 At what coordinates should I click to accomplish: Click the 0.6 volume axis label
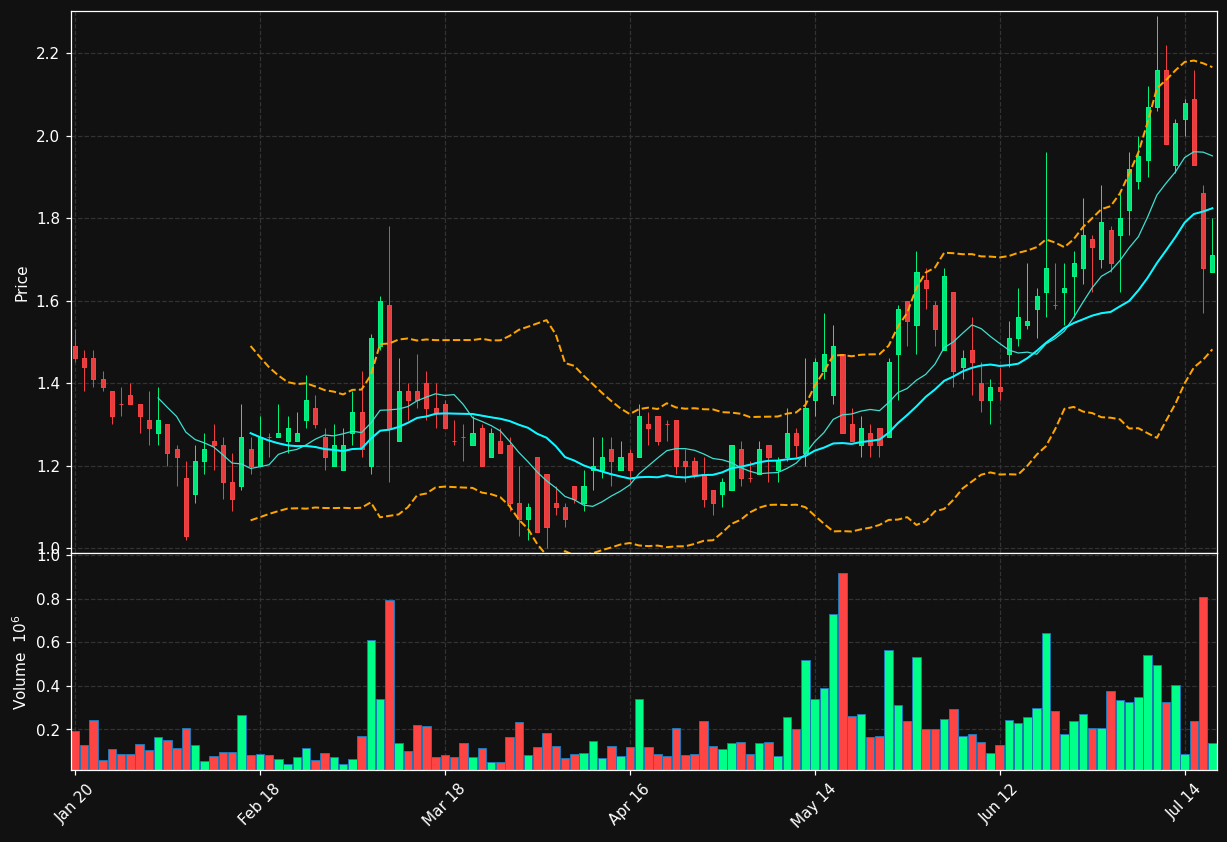coord(50,643)
